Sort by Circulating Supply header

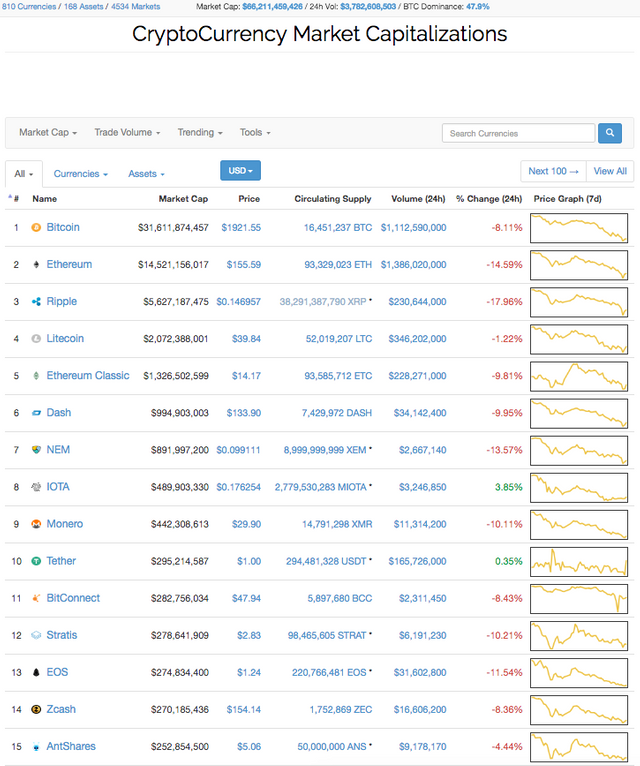tap(333, 199)
